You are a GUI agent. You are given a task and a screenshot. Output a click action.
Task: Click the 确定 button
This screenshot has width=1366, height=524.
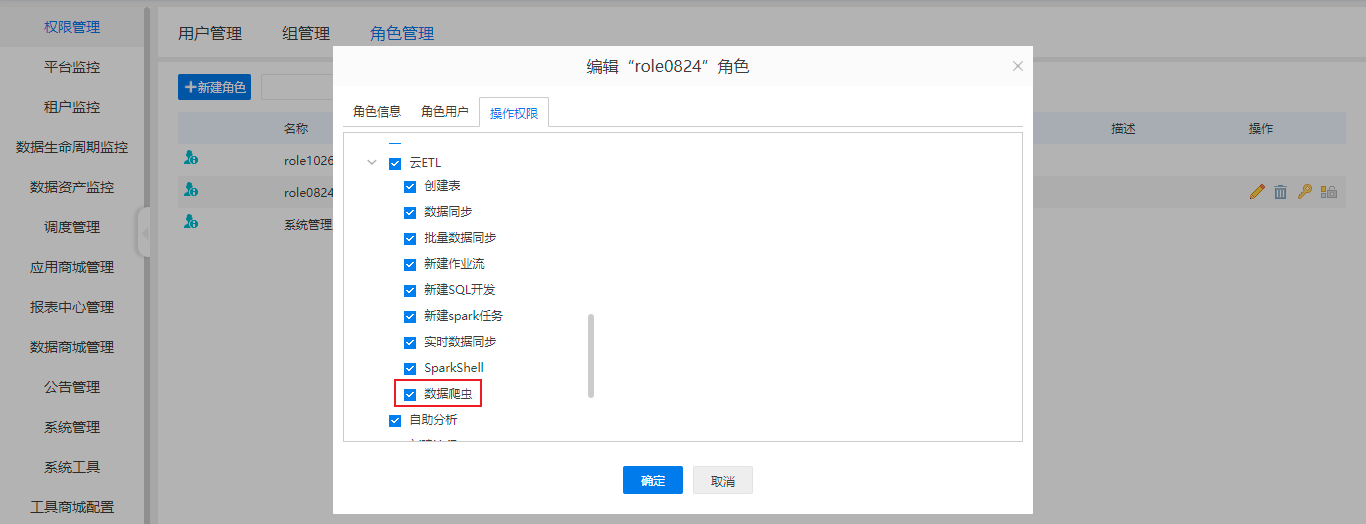pyautogui.click(x=653, y=480)
